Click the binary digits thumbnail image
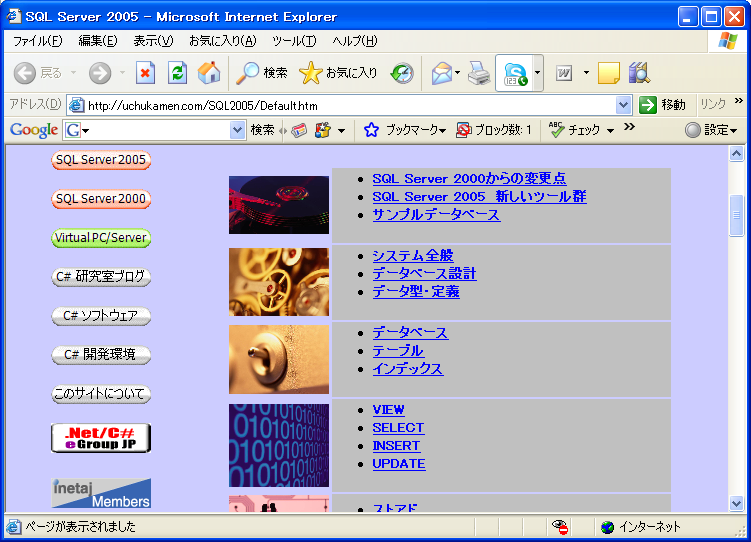Screen dimensions: 751x542 coord(279,445)
